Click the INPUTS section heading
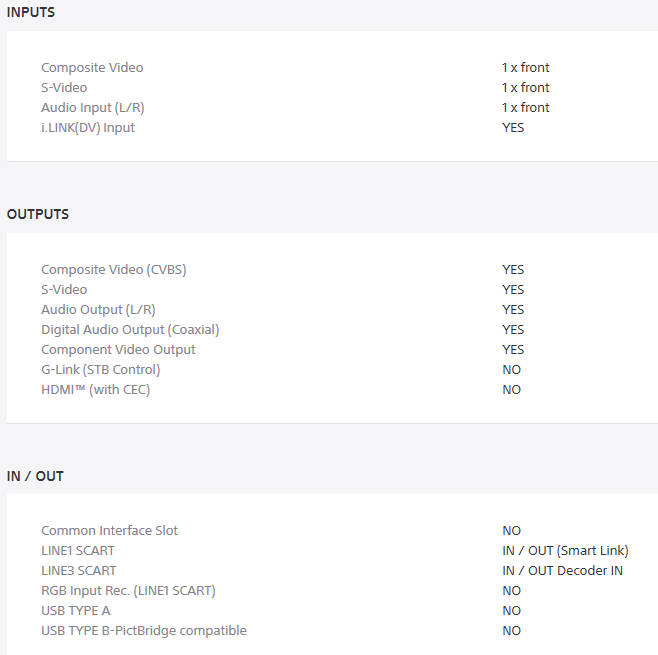This screenshot has height=655, width=658. pyautogui.click(x=31, y=13)
